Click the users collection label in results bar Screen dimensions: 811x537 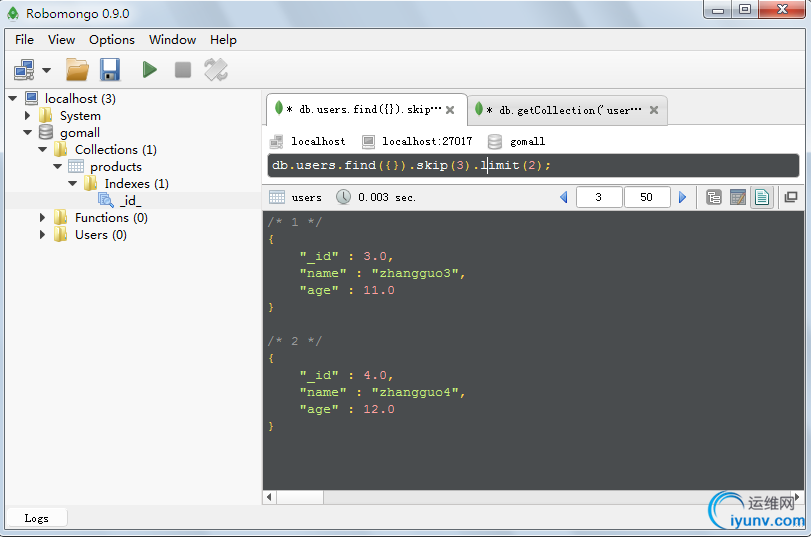[x=306, y=197]
